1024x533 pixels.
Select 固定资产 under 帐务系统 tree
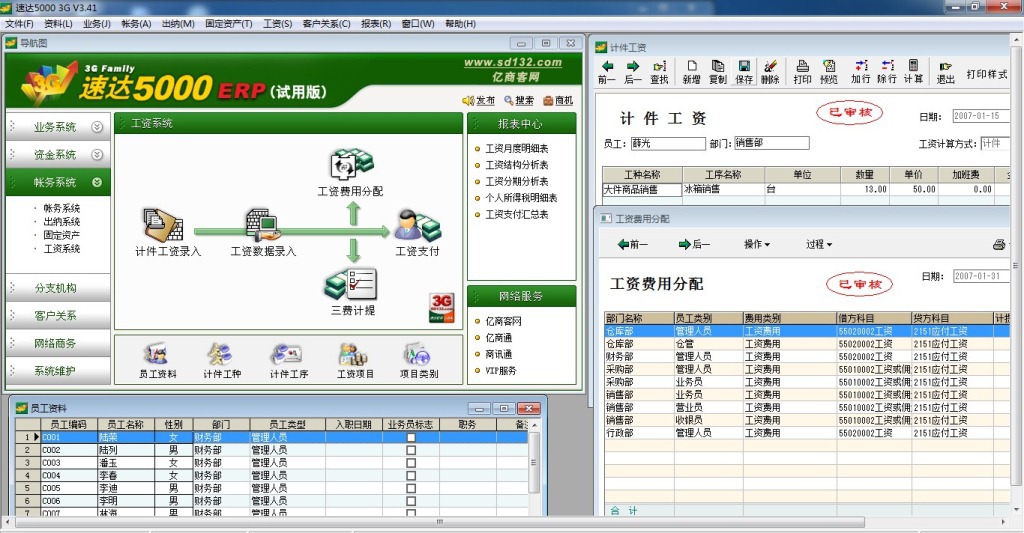(x=61, y=235)
